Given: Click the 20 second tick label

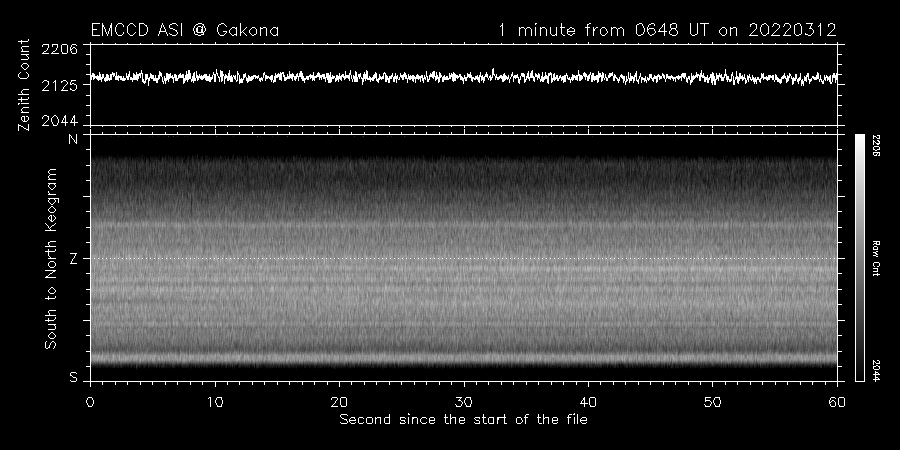Looking at the screenshot, I should [339, 402].
